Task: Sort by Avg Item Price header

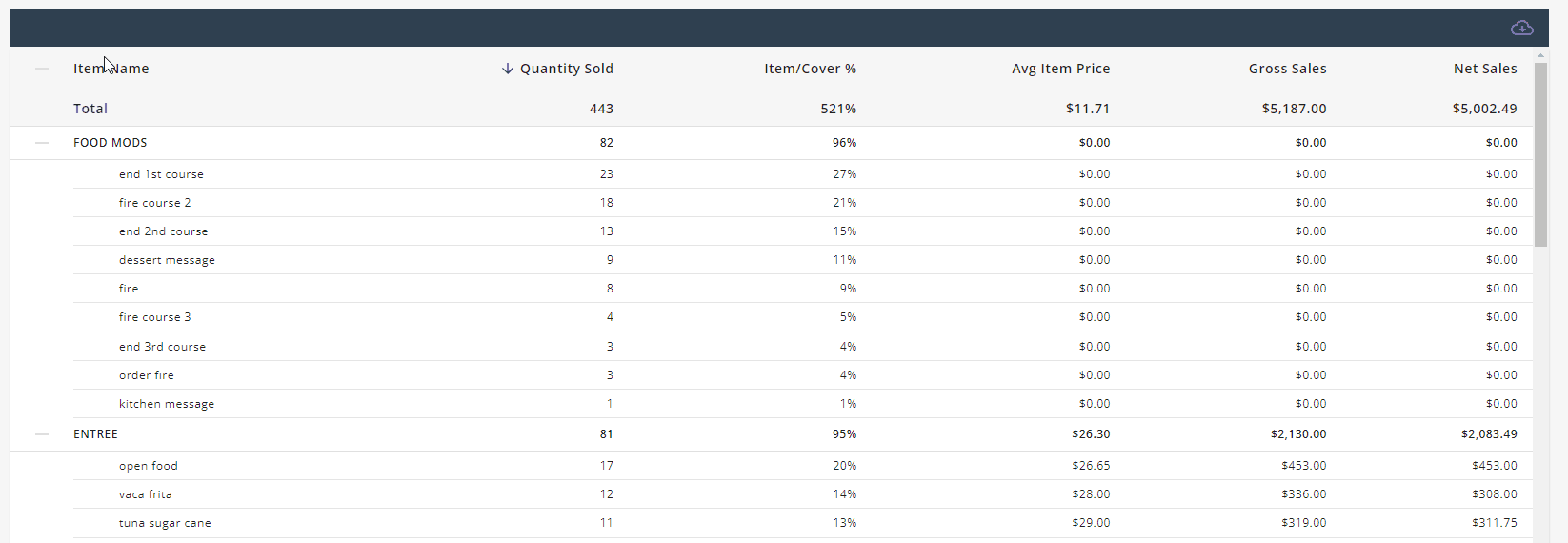Action: [1060, 69]
